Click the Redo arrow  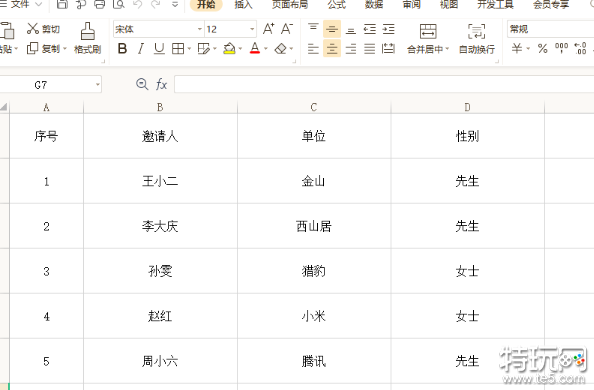155,4
